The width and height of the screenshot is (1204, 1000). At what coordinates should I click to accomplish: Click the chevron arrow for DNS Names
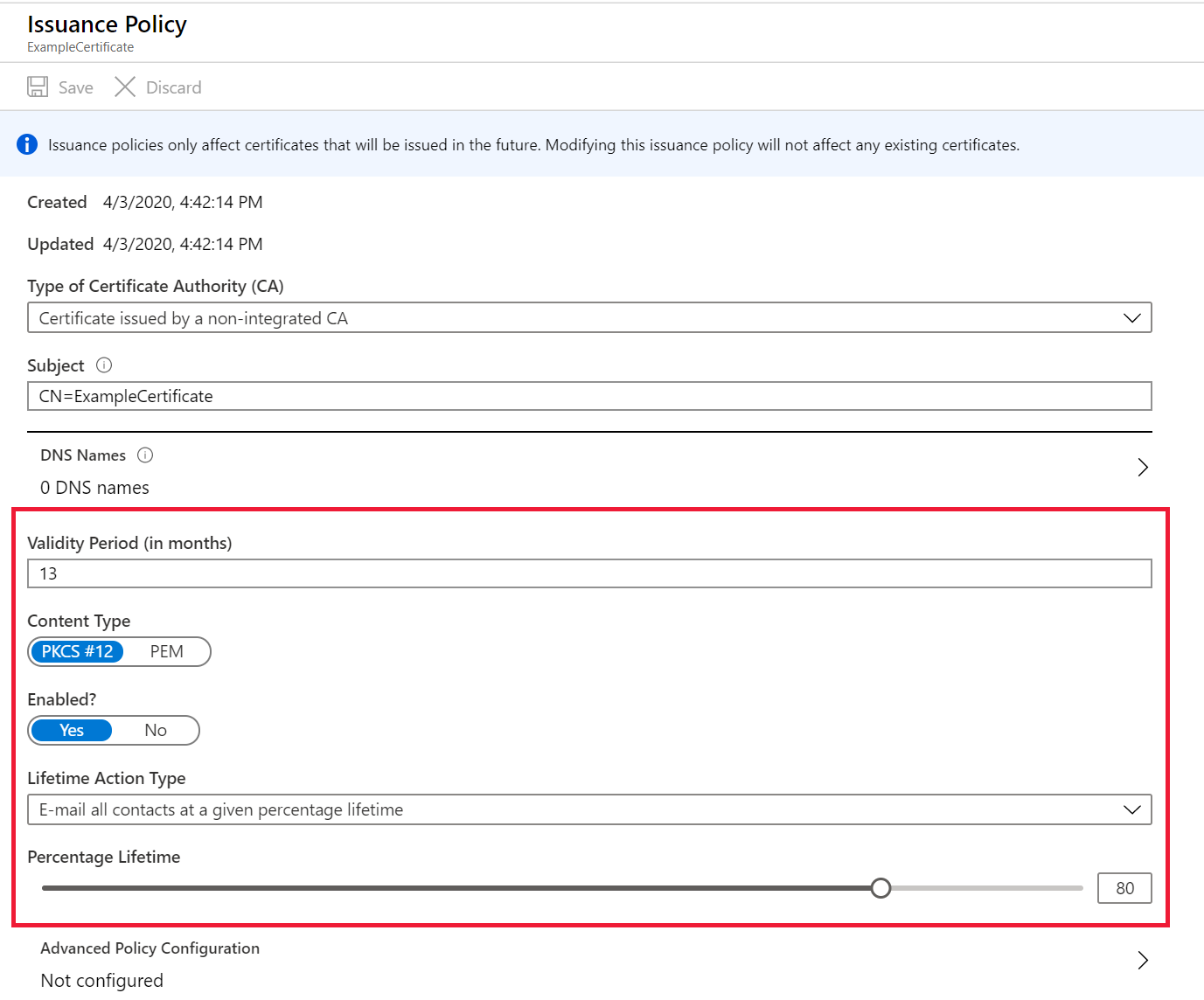point(1143,467)
